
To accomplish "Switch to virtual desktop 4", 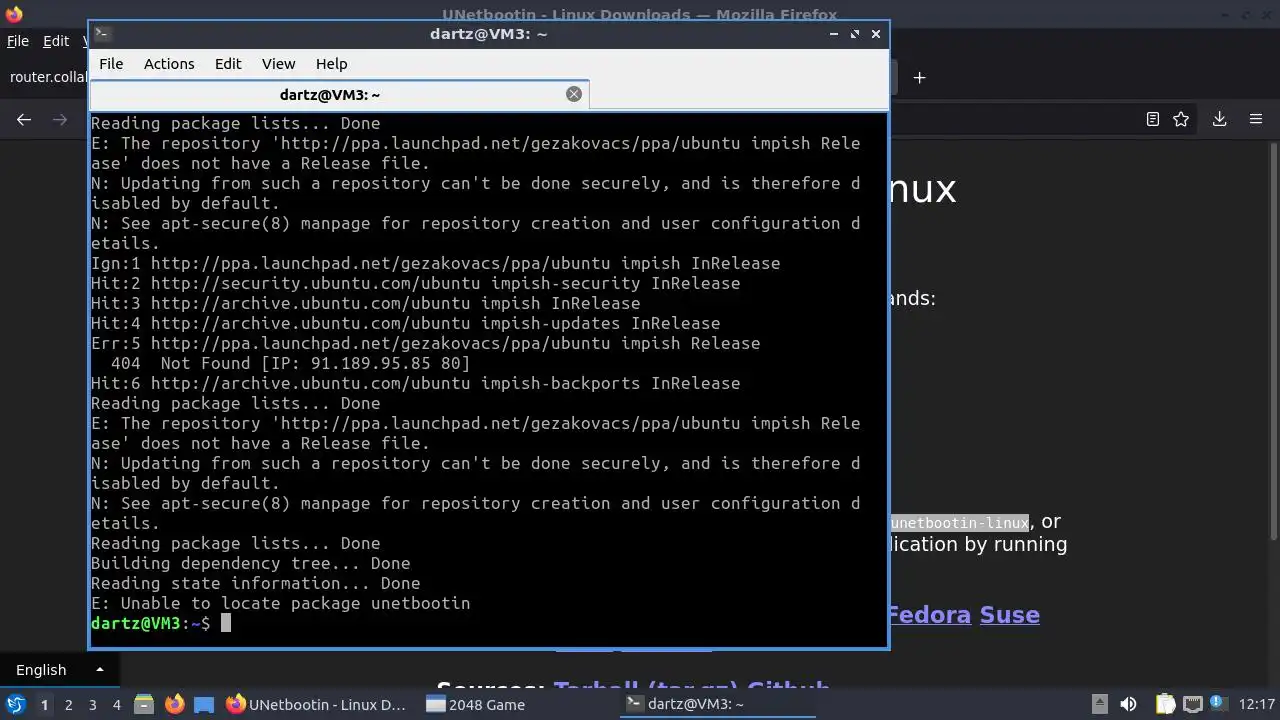I will (116, 704).
